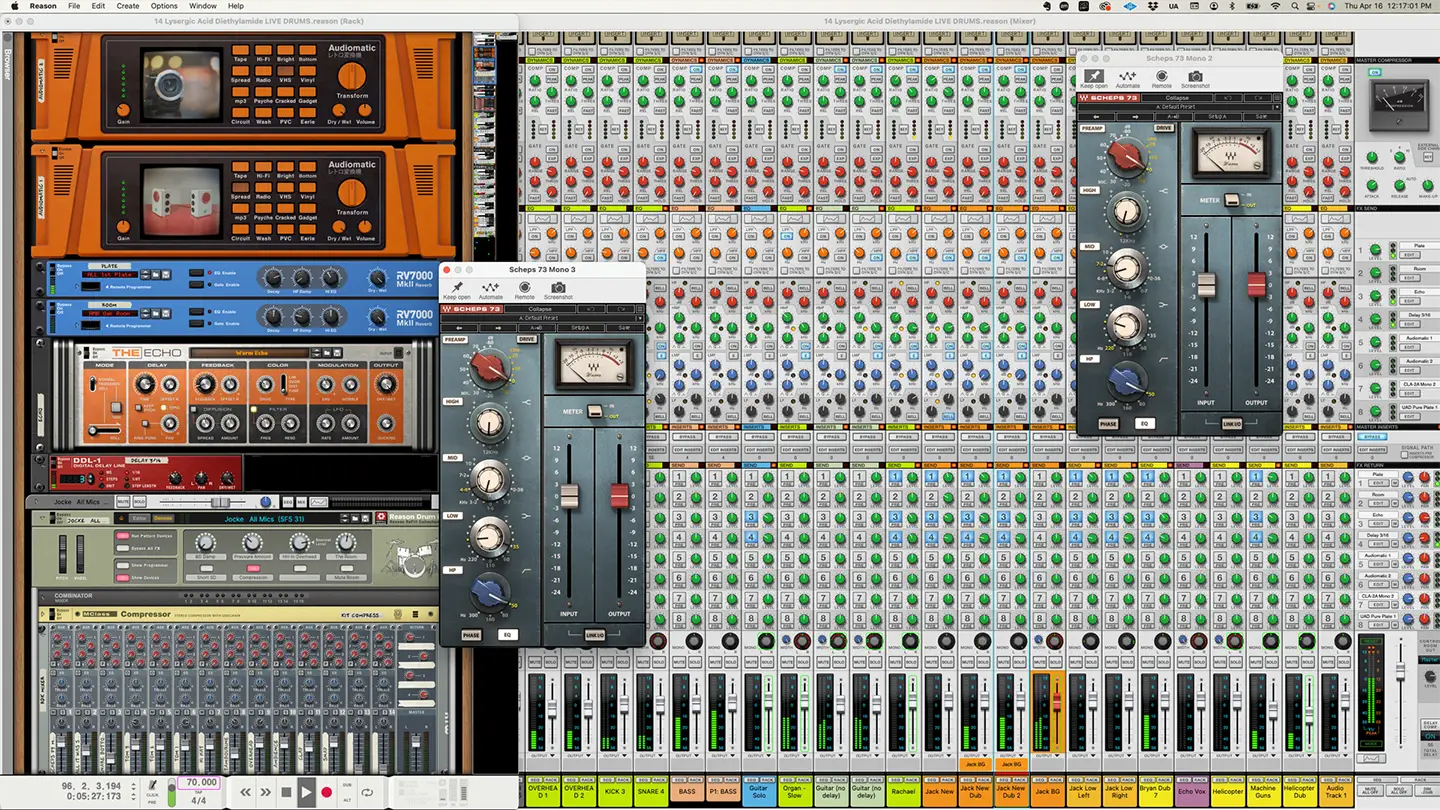Click the HP filter curve icon in Scheps 73 Mono 2

coord(1164,357)
